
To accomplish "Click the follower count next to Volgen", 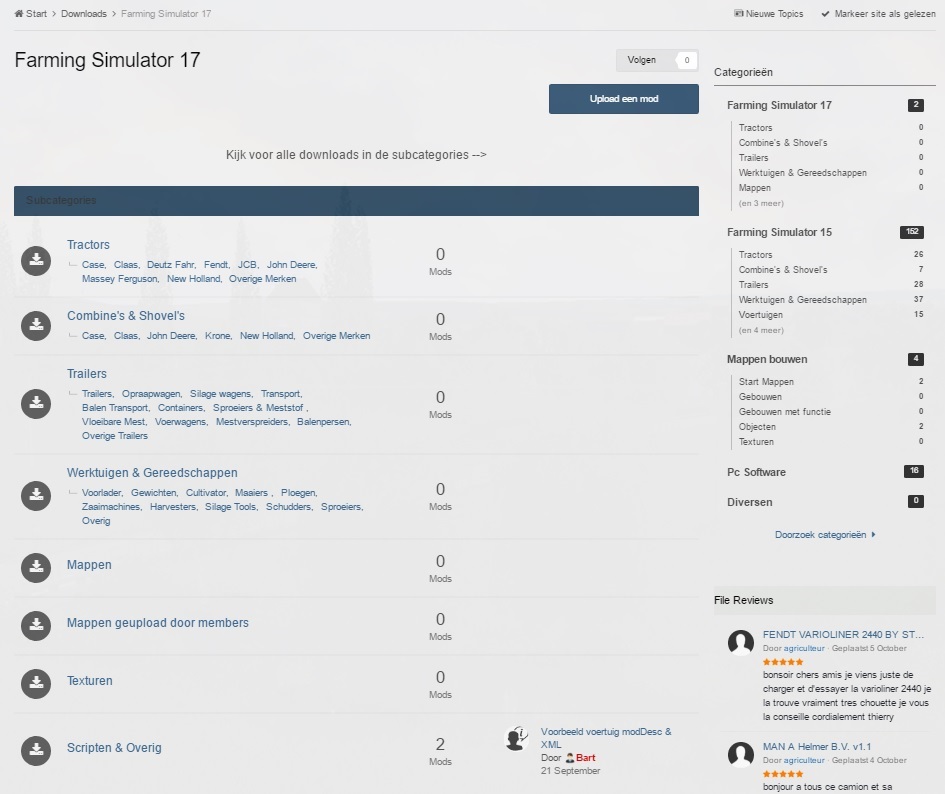I will [x=686, y=60].
